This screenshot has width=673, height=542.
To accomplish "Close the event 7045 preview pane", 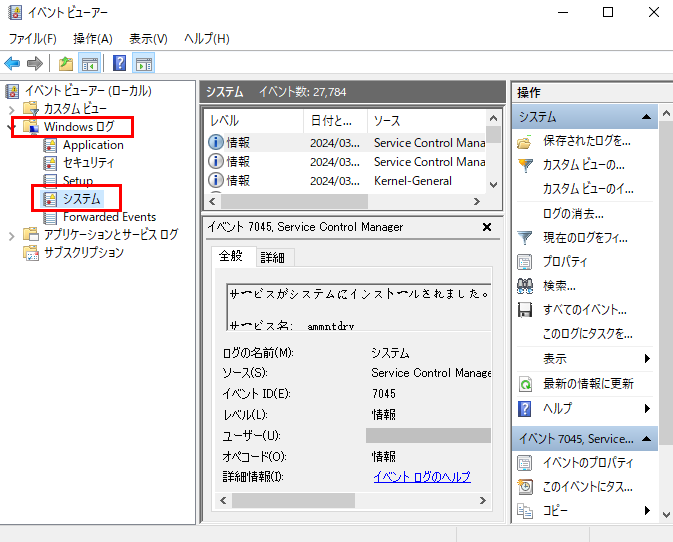I will point(487,227).
